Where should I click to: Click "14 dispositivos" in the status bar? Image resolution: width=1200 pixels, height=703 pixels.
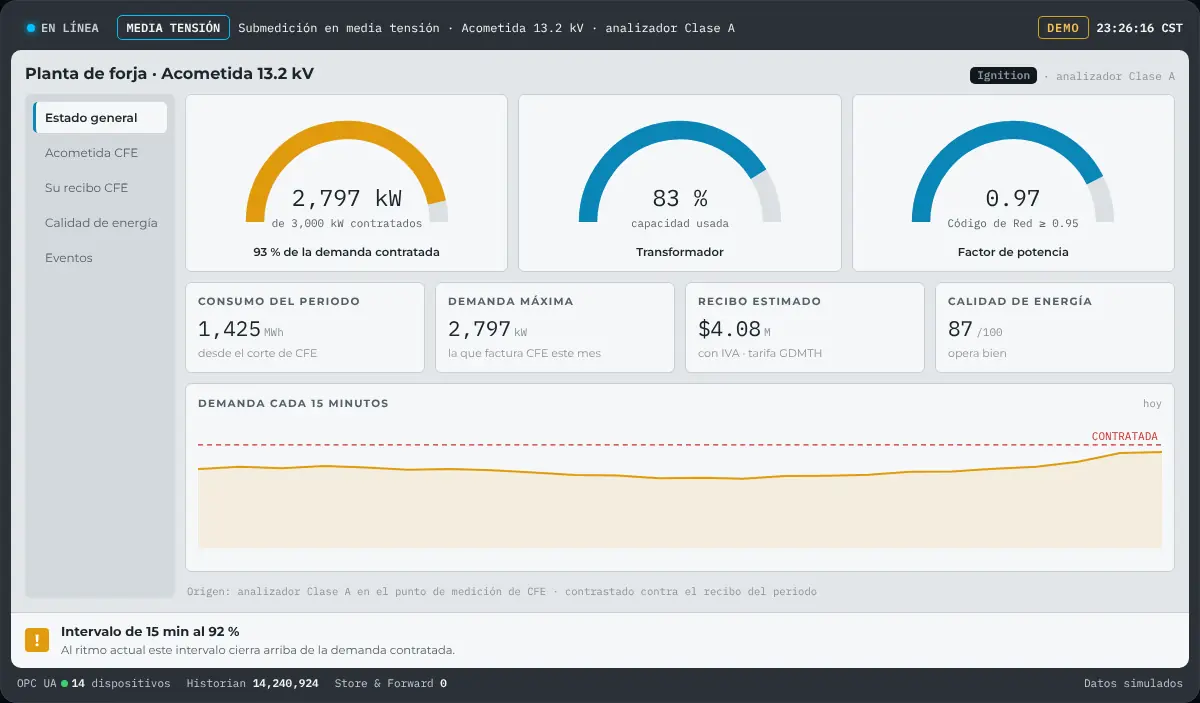click(121, 684)
